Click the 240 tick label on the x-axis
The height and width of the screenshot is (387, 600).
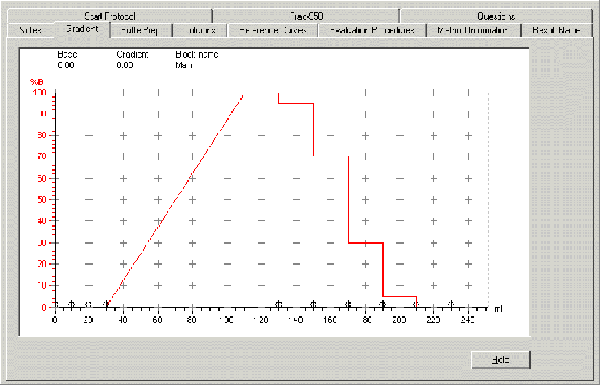pyautogui.click(x=468, y=320)
